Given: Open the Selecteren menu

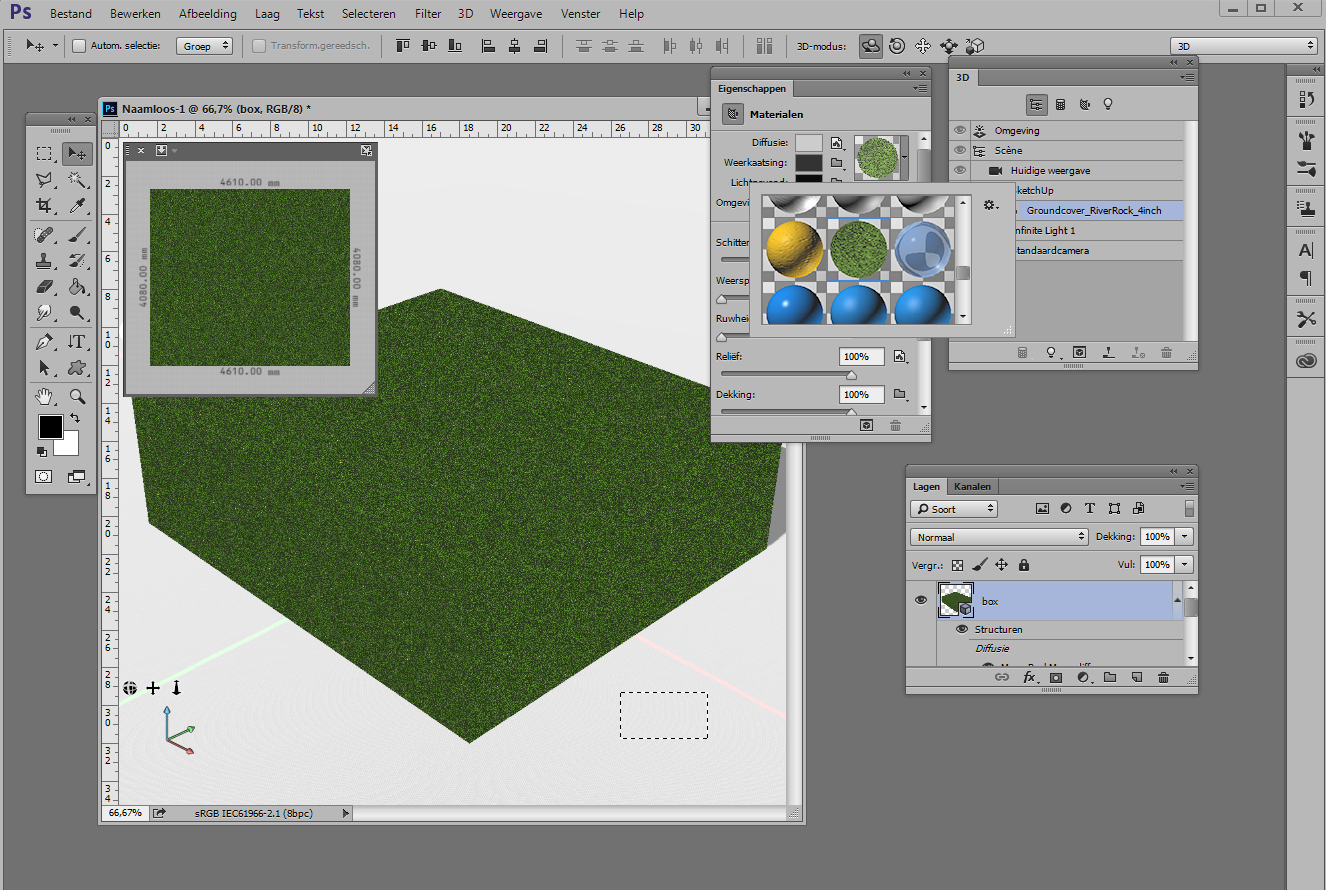Looking at the screenshot, I should pos(368,14).
